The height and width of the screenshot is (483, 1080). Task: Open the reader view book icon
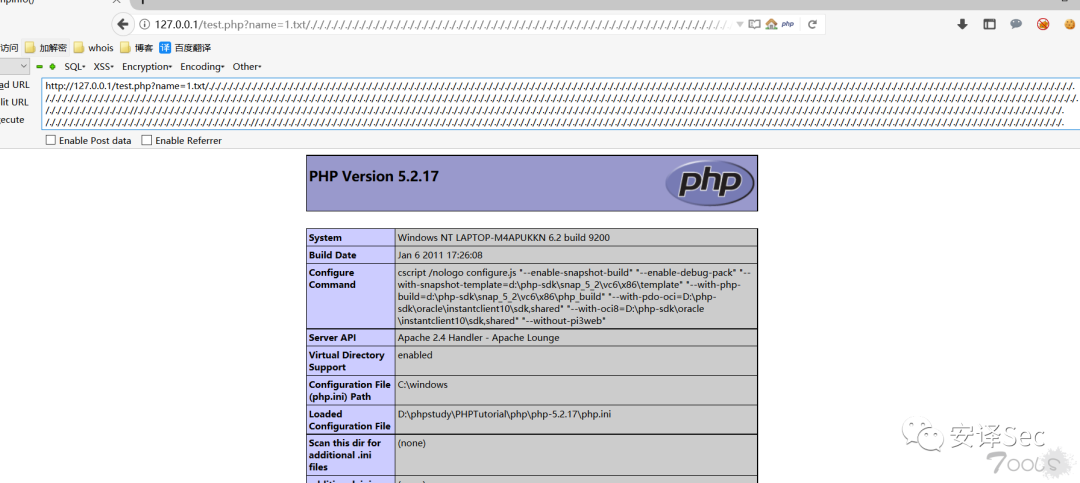755,24
